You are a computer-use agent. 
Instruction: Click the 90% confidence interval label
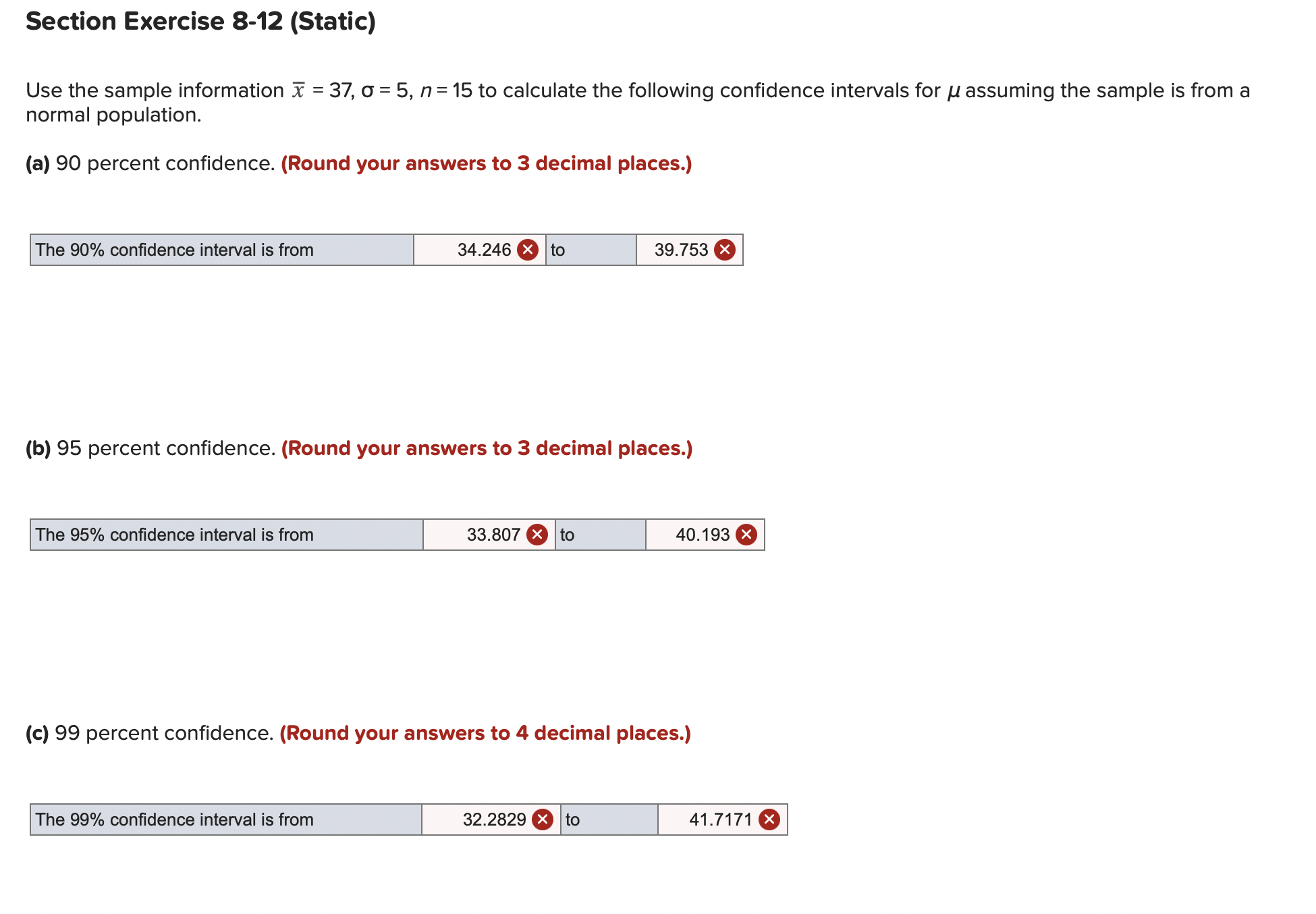tap(175, 250)
